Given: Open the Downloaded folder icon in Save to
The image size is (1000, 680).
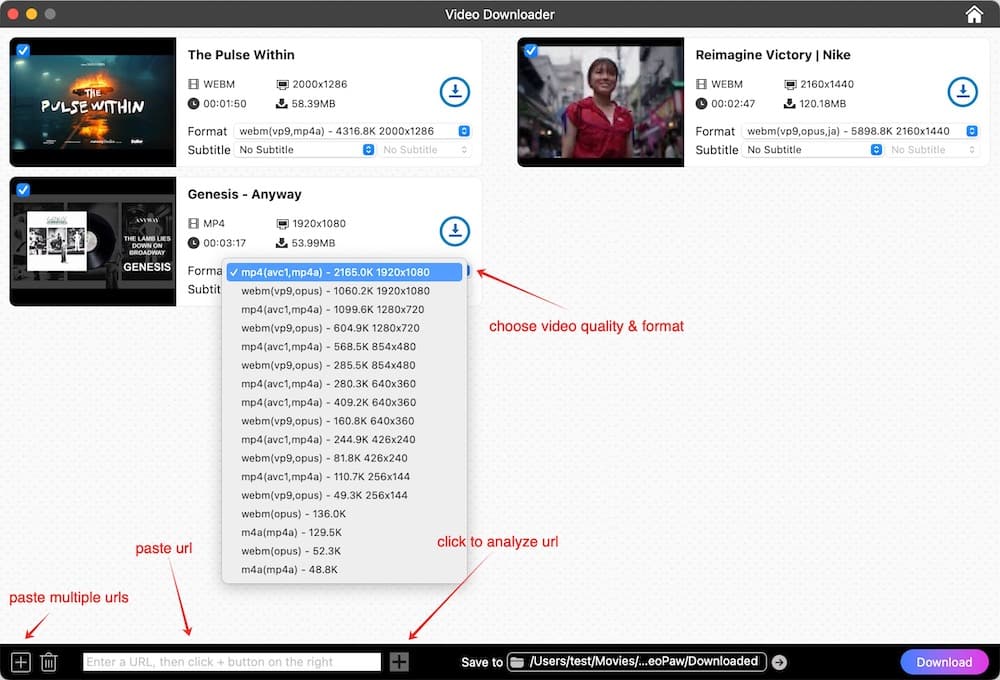Looking at the screenshot, I should point(516,661).
